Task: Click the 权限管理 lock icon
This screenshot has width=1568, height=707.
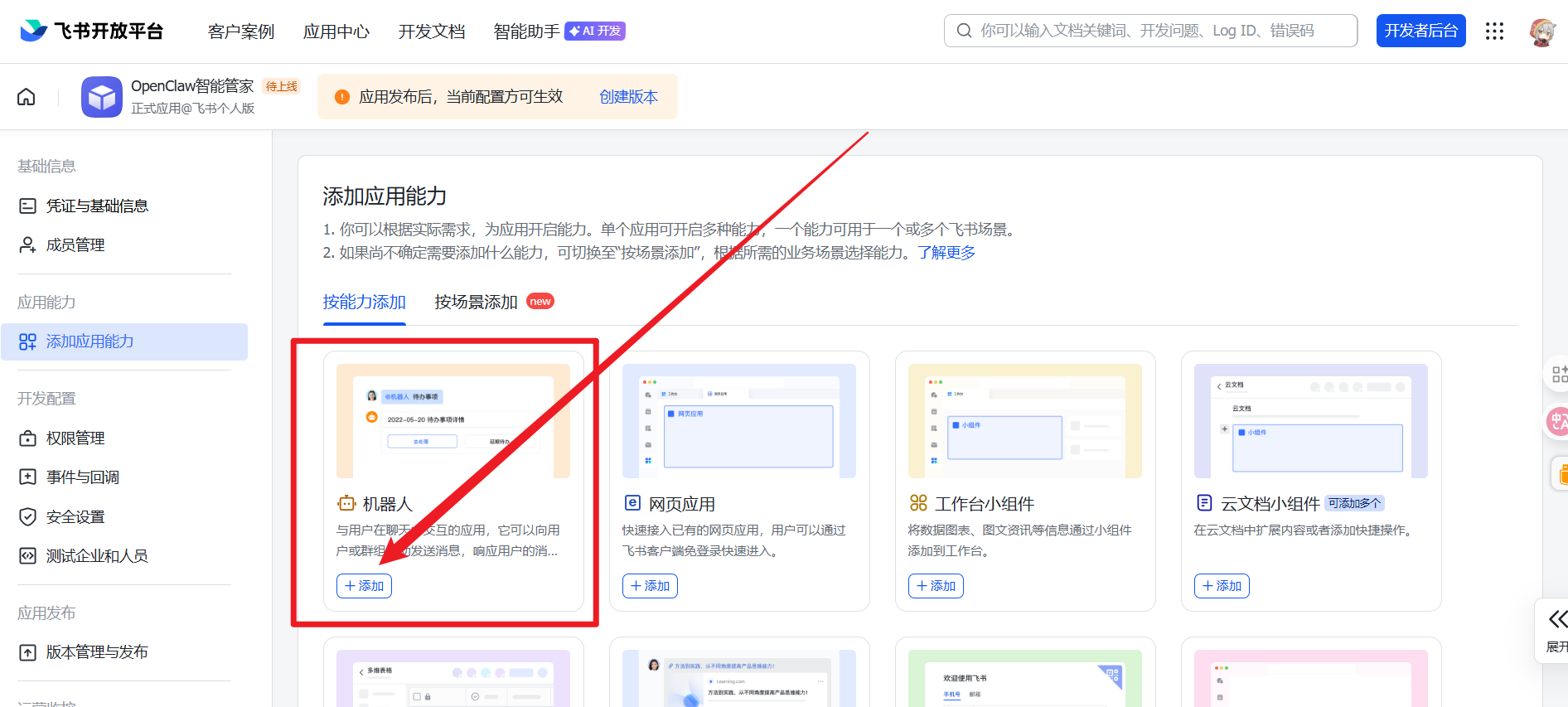Action: [x=27, y=438]
